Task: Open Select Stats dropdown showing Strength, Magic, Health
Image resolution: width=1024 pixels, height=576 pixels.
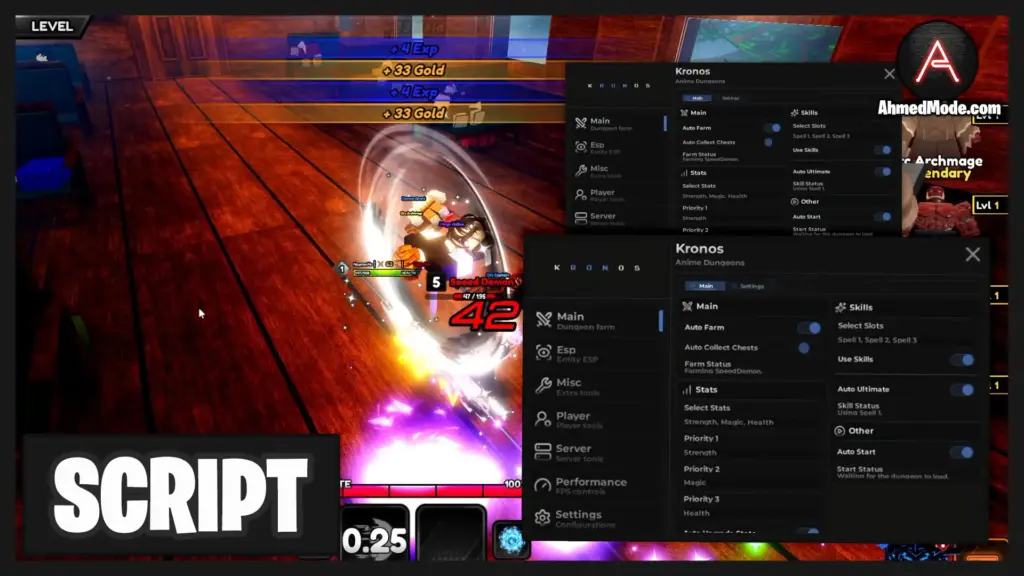Action: 750,415
